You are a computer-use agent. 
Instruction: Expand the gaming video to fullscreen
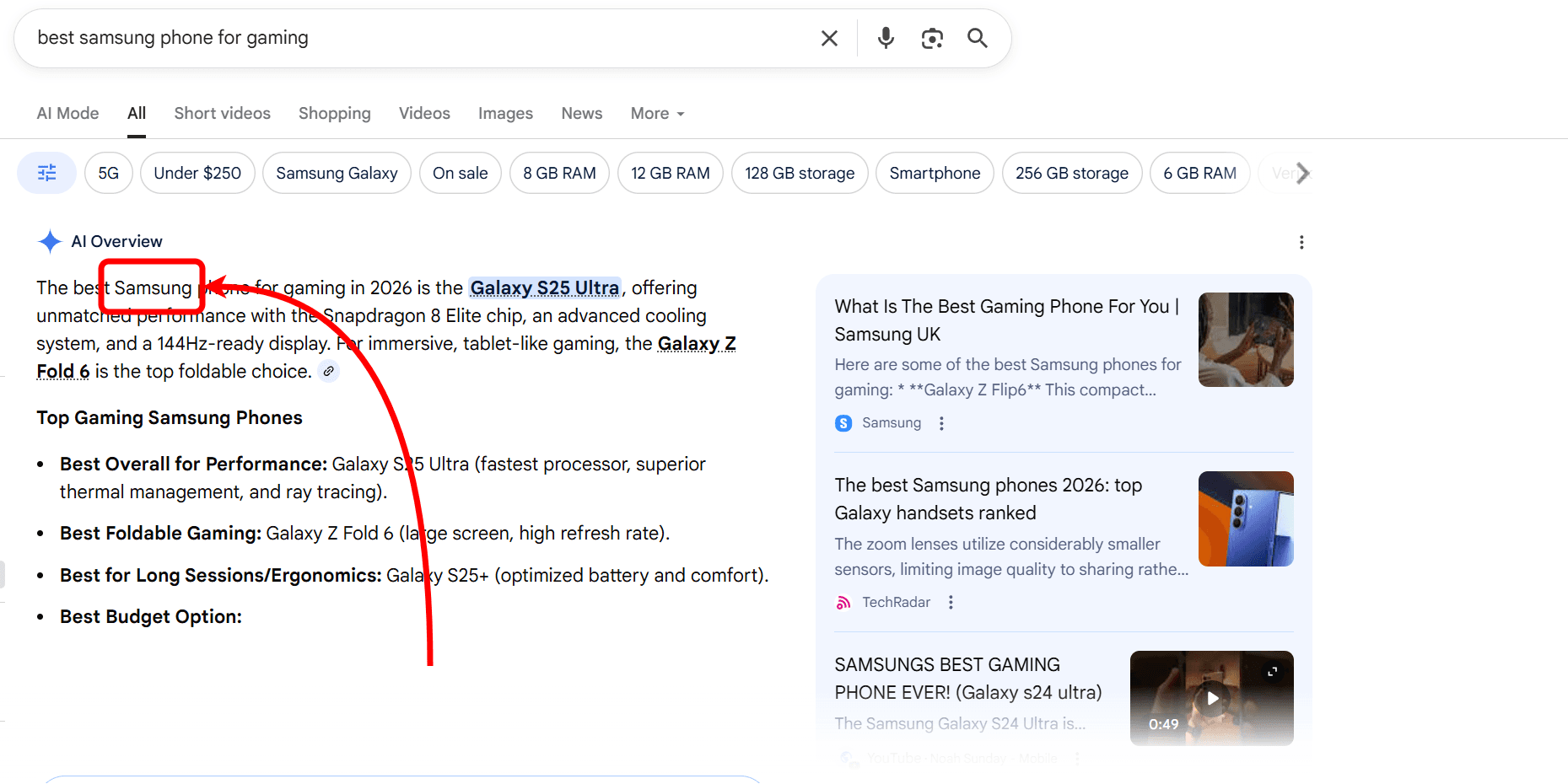point(1273,672)
